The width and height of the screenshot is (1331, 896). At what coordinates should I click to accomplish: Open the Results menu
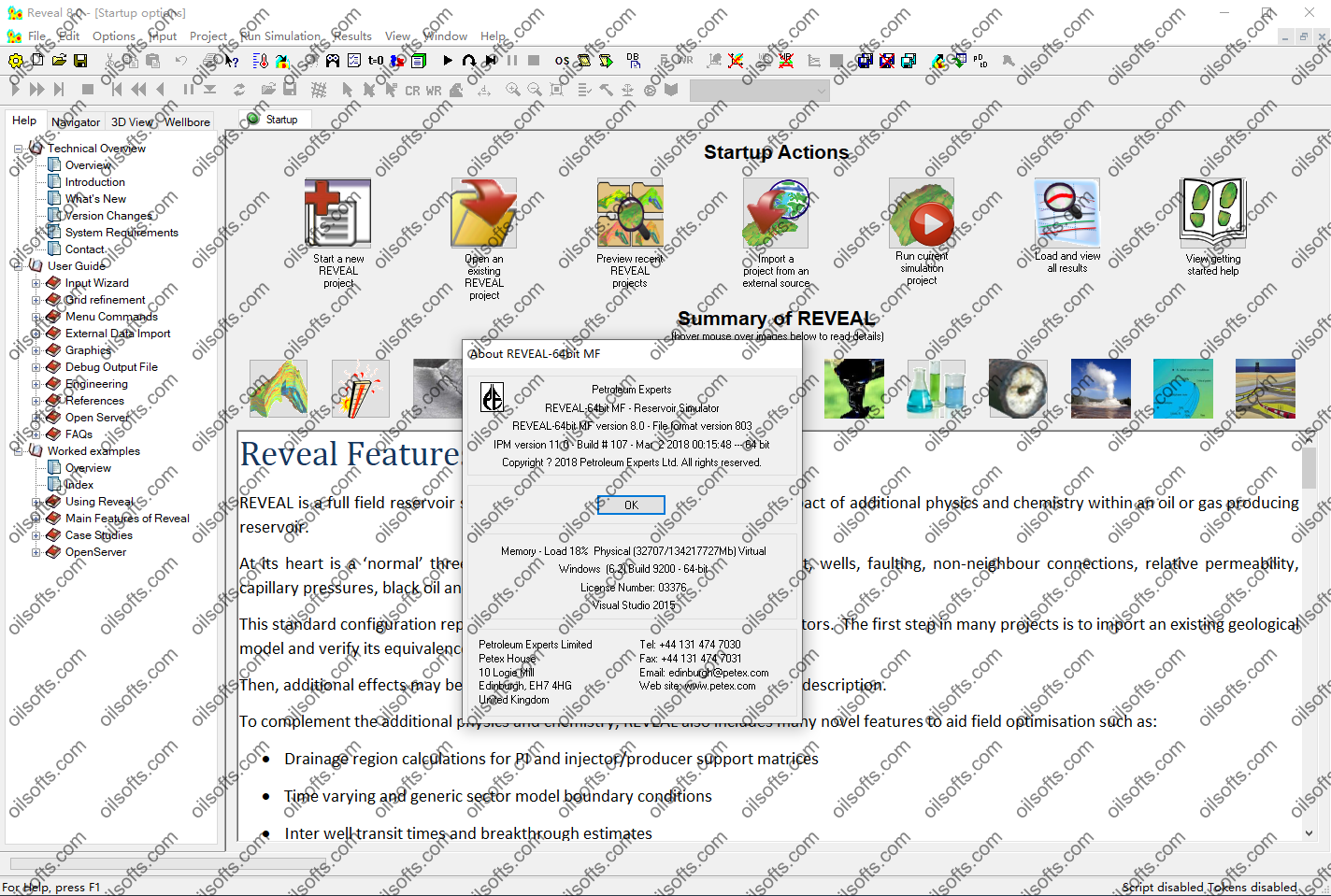[352, 36]
